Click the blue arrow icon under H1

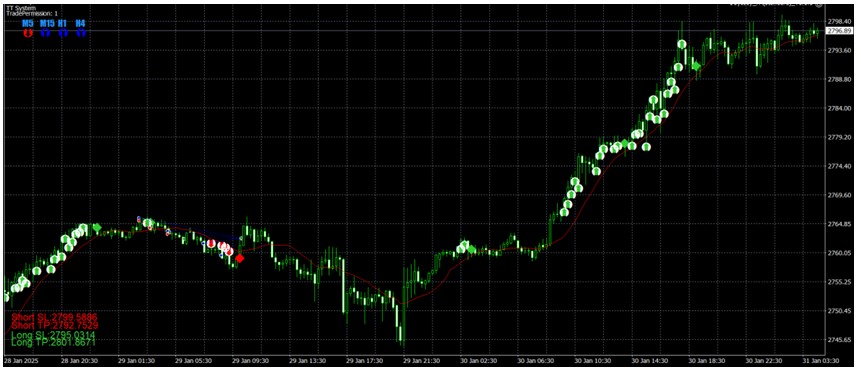tap(63, 33)
